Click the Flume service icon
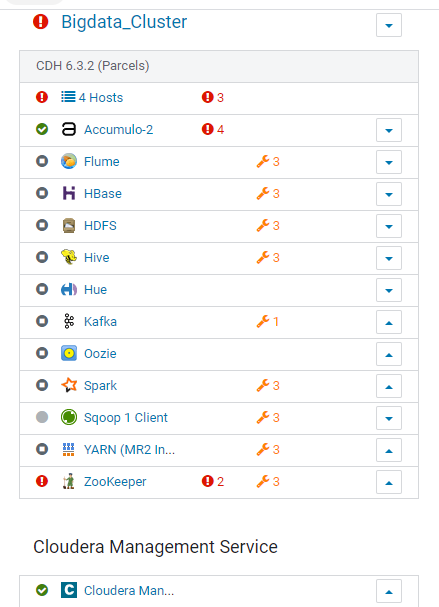Image resolution: width=439 pixels, height=607 pixels. [x=69, y=161]
